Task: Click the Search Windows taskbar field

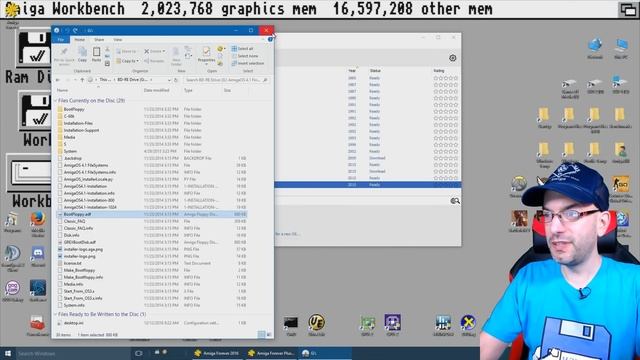Action: tap(73, 353)
